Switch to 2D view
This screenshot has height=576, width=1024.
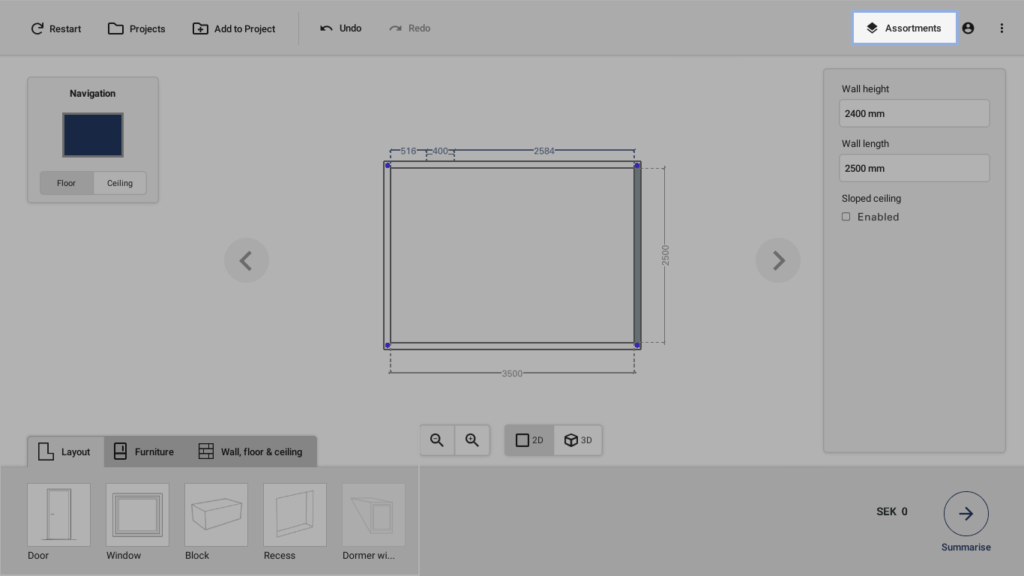click(529, 440)
